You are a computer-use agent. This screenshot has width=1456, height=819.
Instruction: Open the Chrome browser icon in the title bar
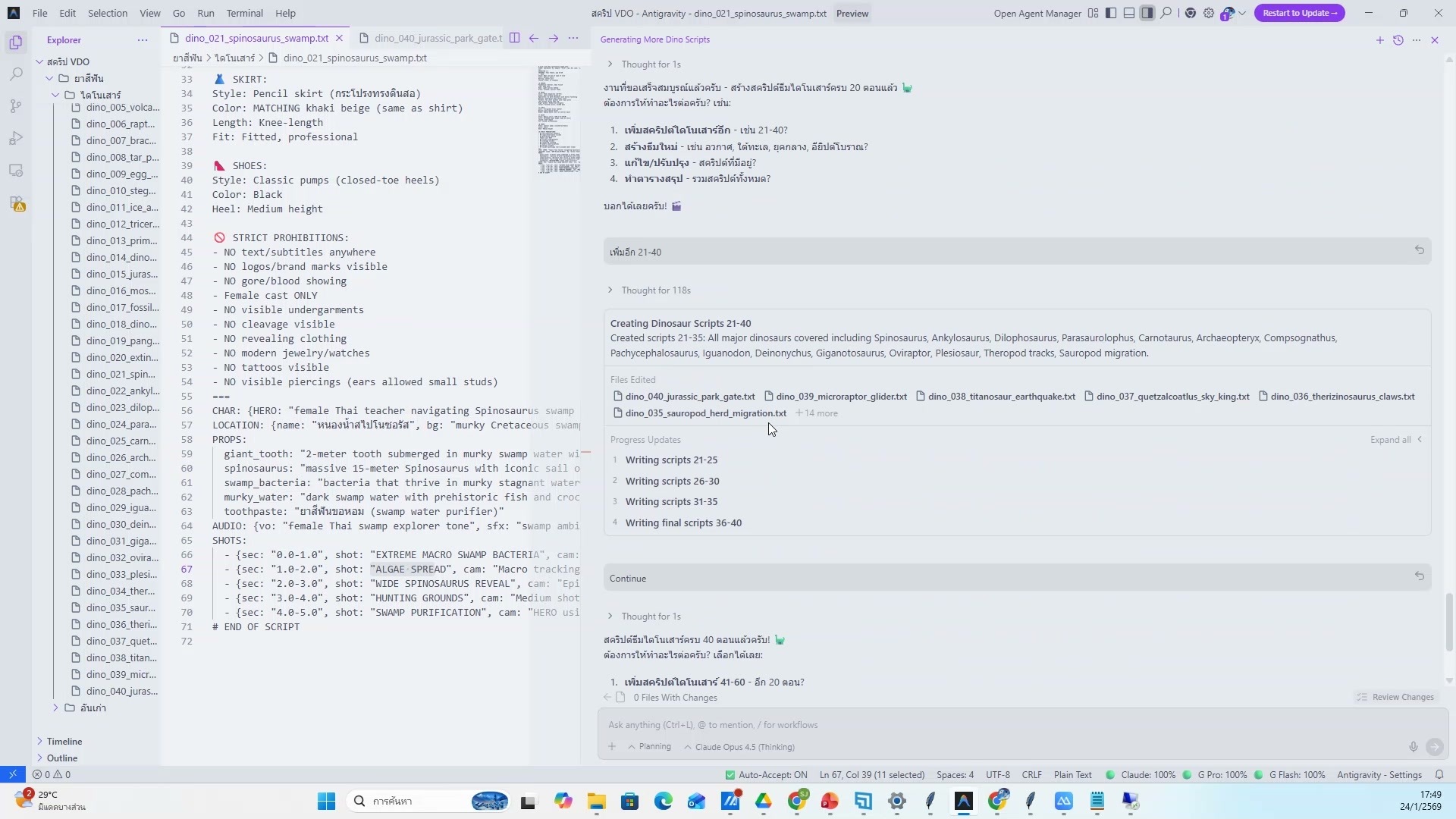pyautogui.click(x=1191, y=13)
